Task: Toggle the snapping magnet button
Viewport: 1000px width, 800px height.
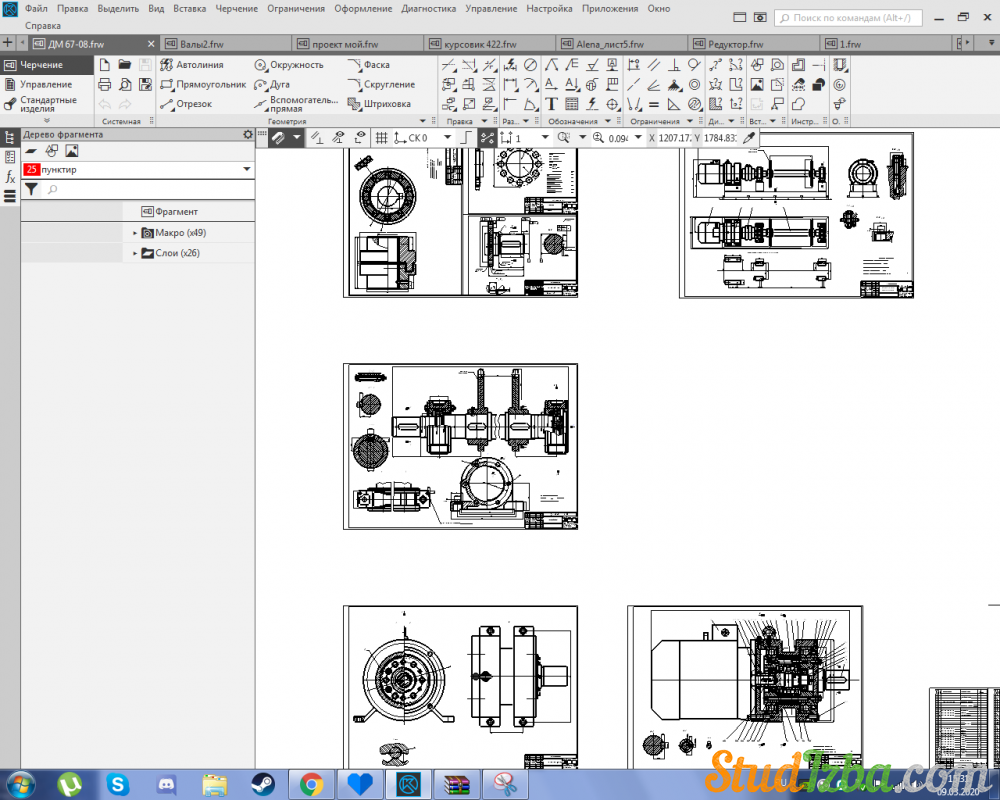Action: [x=279, y=138]
